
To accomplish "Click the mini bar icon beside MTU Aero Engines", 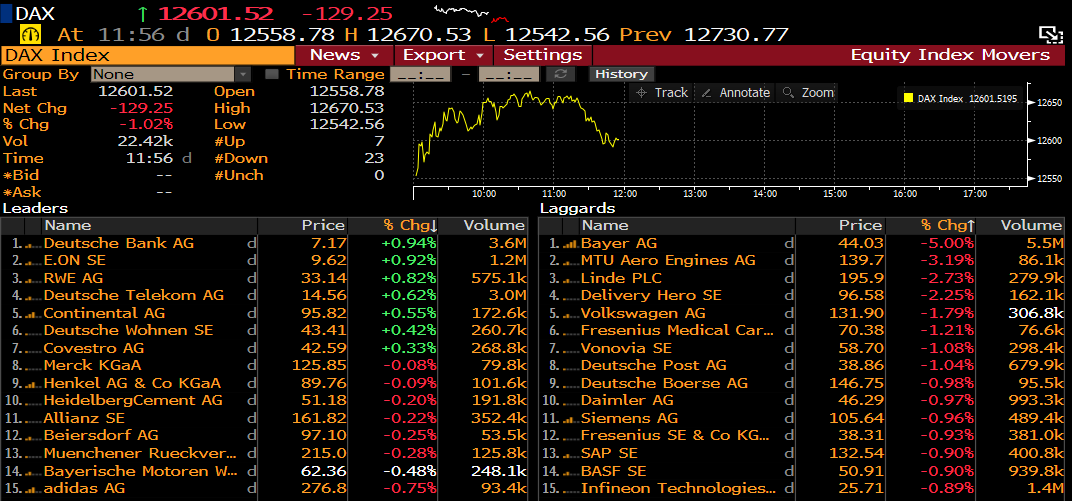I will coord(570,261).
